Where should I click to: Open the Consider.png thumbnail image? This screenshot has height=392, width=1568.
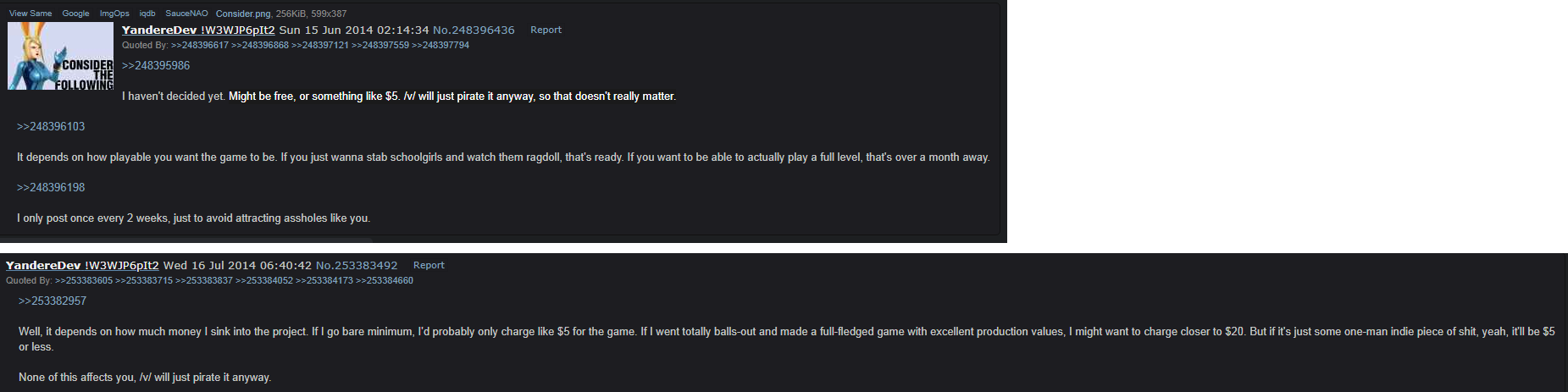pos(60,56)
